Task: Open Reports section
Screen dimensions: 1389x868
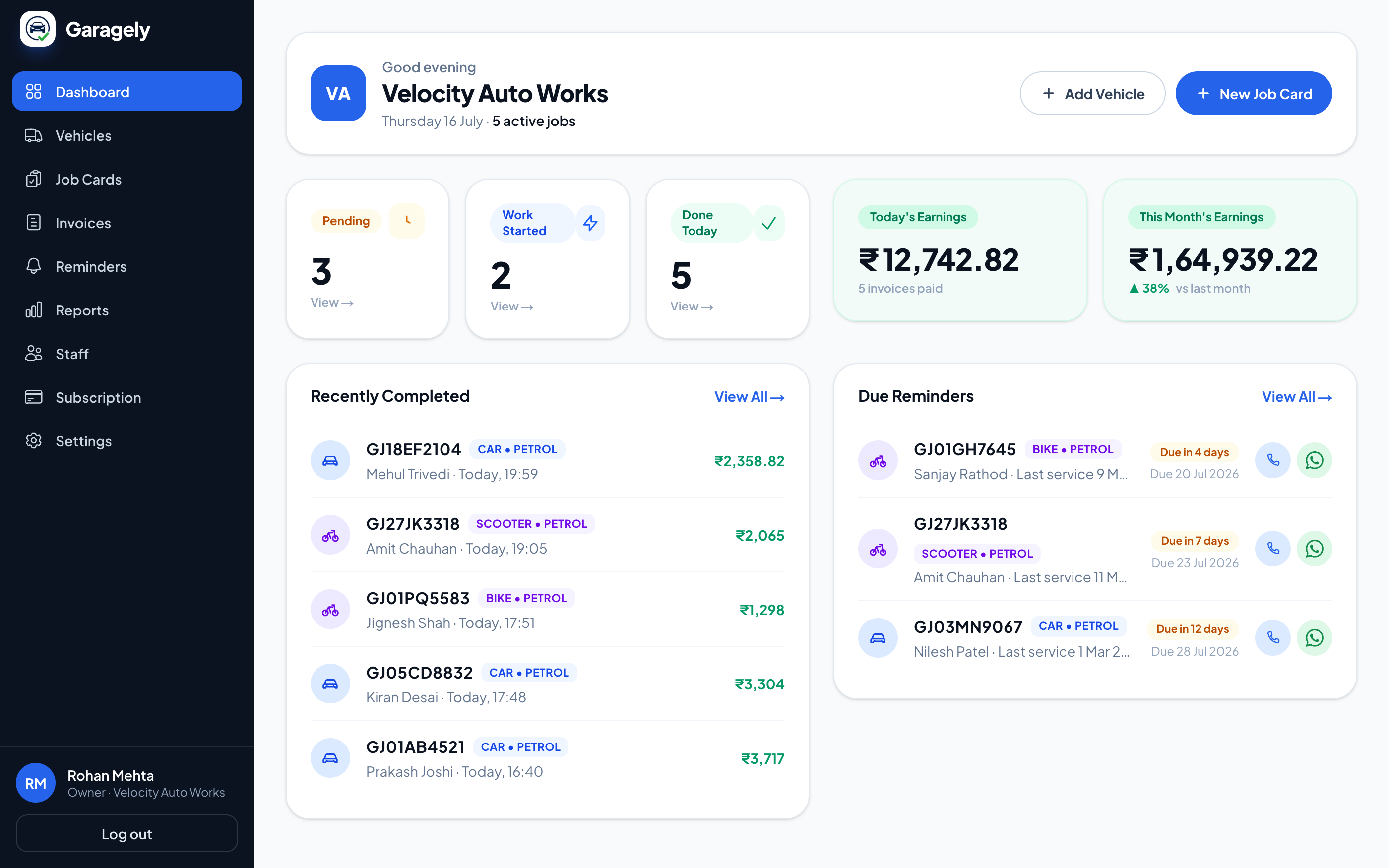Action: click(x=127, y=310)
